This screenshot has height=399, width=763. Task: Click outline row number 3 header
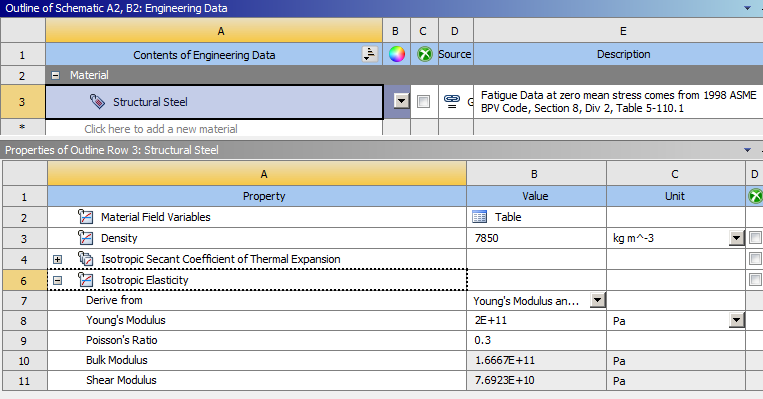(x=22, y=102)
